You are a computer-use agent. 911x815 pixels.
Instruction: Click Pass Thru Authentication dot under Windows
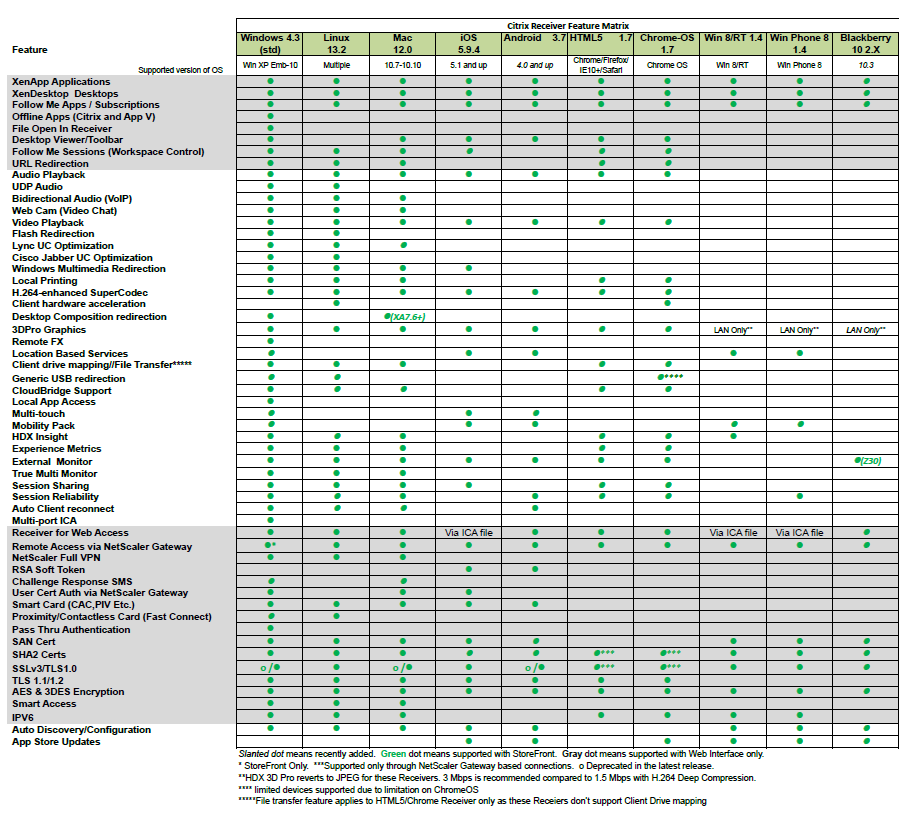270,630
